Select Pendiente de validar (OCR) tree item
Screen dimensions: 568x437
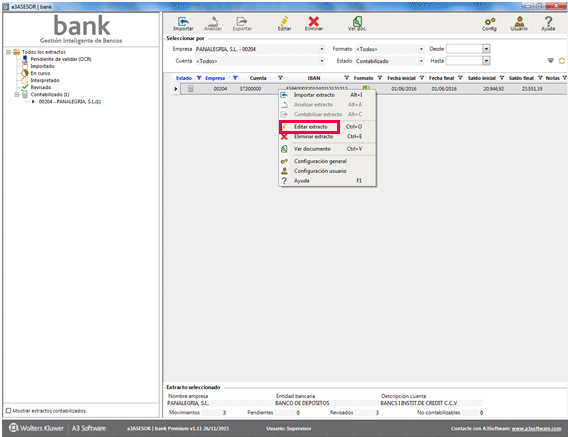pos(60,59)
